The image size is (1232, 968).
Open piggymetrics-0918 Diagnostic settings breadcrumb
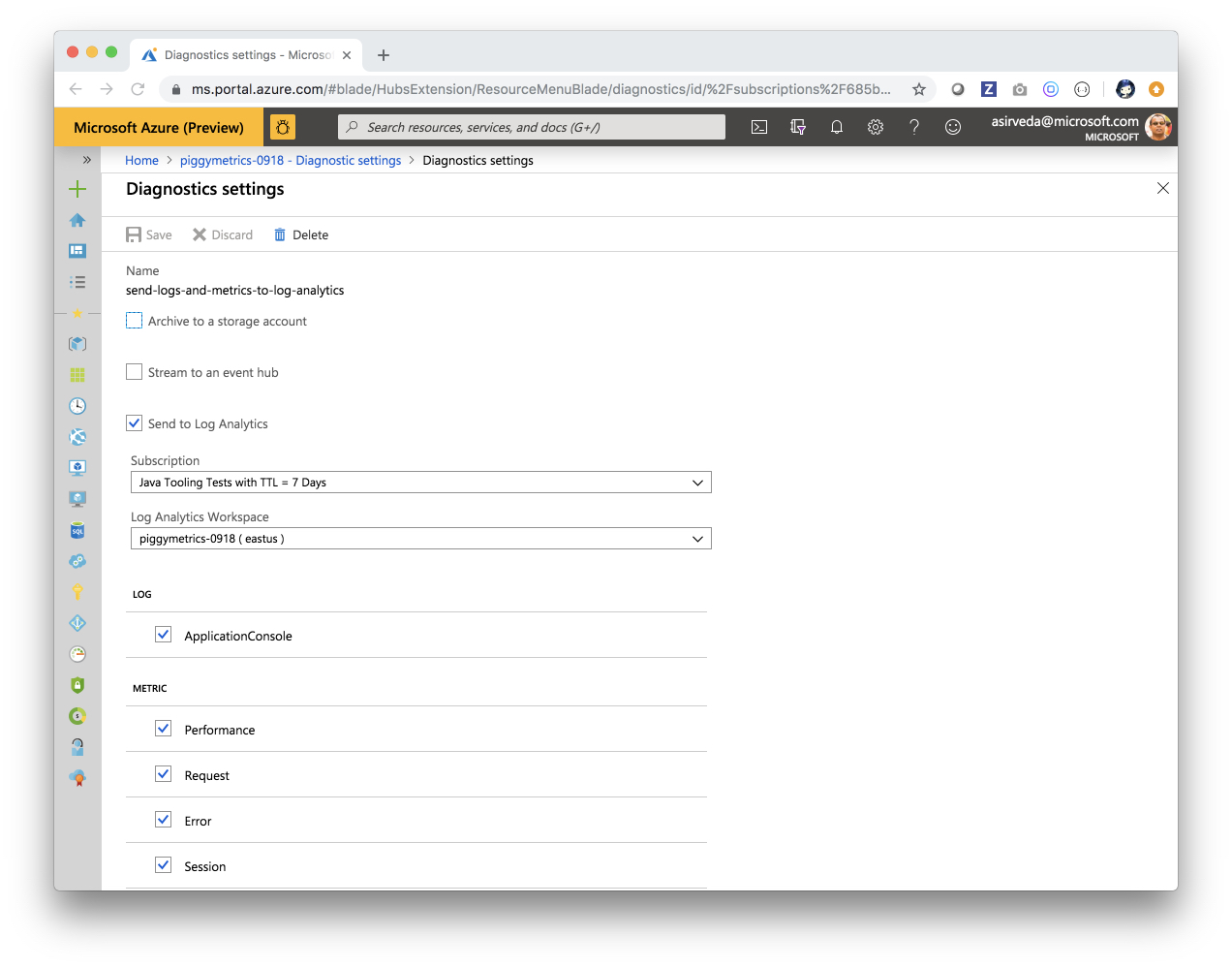291,161
